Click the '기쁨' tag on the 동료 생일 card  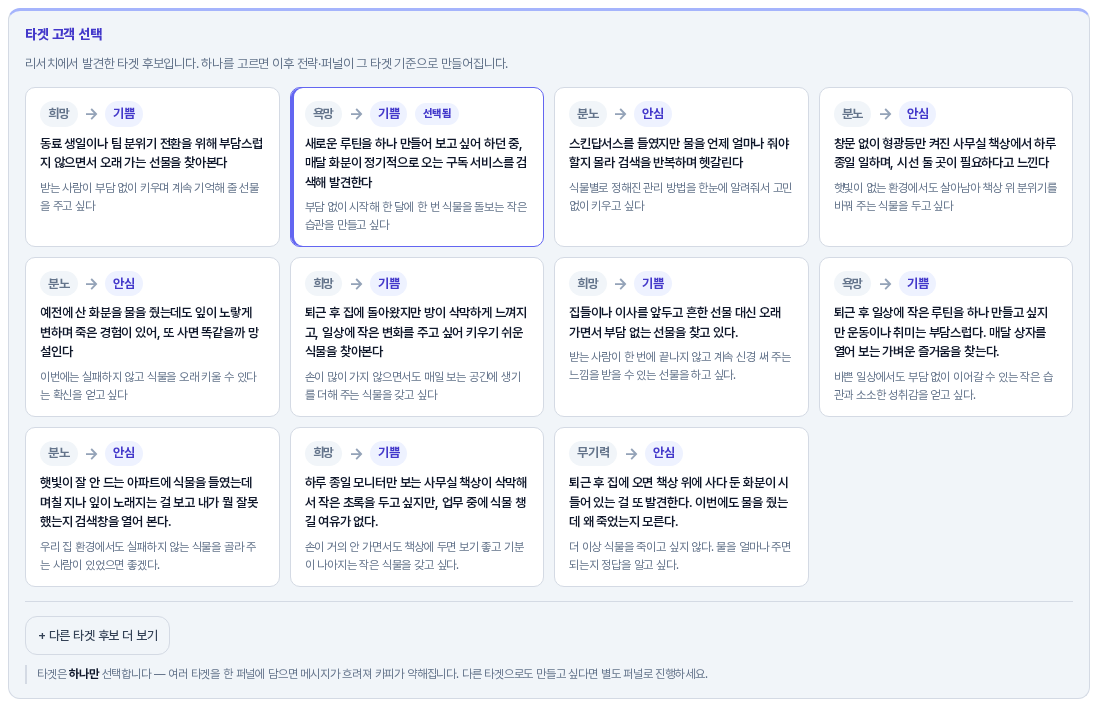(124, 113)
